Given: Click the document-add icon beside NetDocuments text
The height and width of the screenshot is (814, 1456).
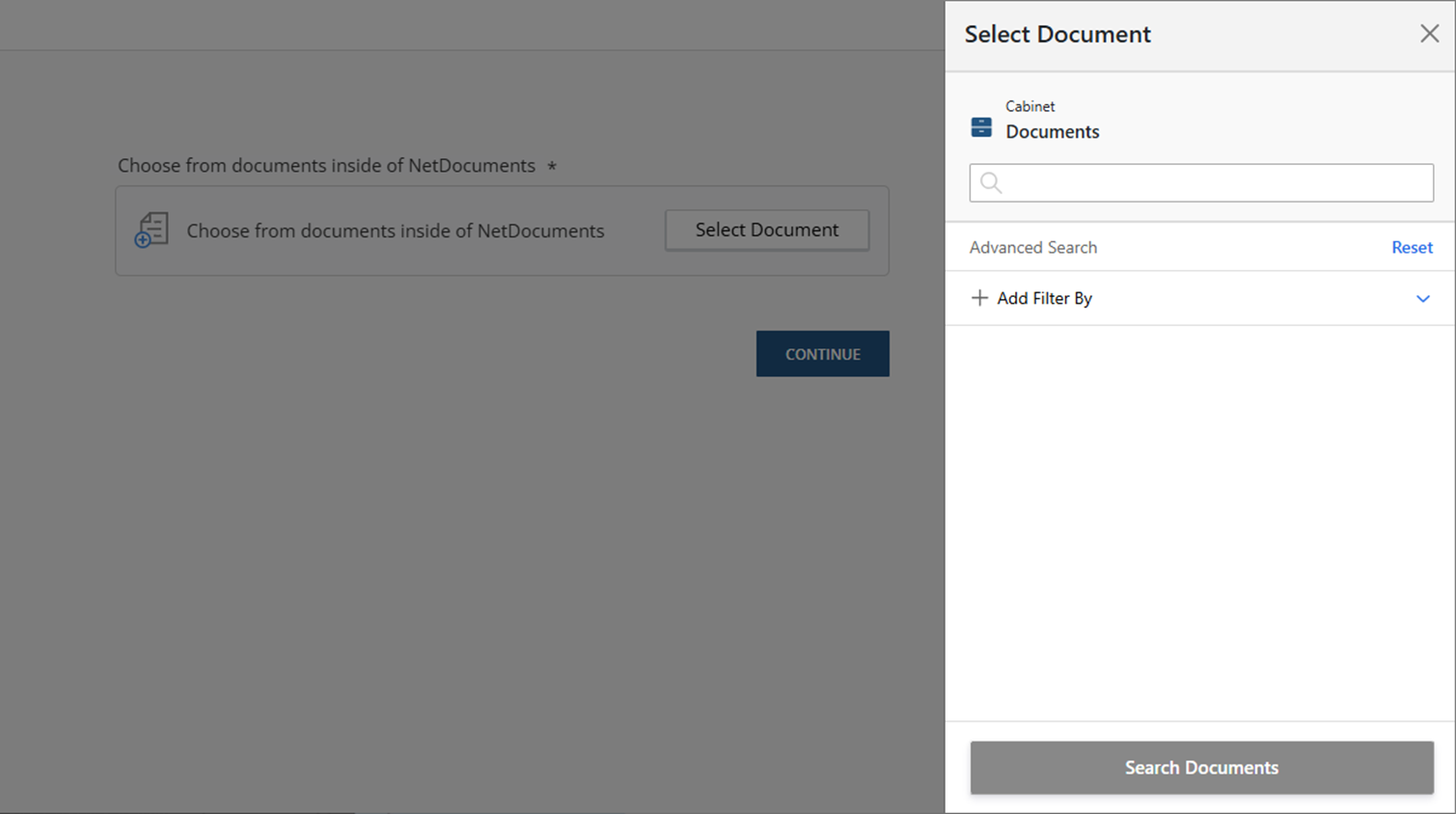Looking at the screenshot, I should [x=151, y=231].
